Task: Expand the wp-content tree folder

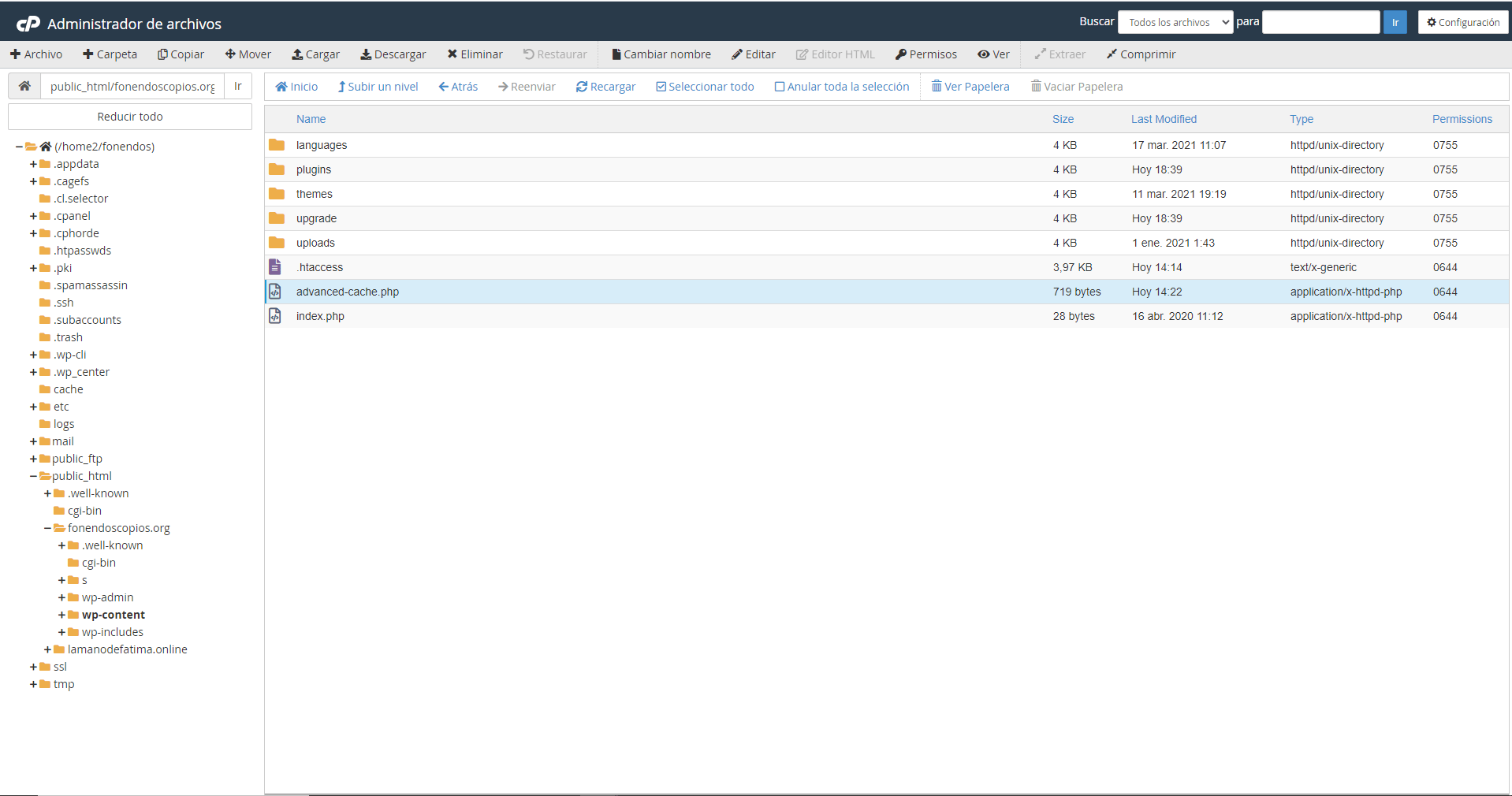Action: [x=61, y=615]
